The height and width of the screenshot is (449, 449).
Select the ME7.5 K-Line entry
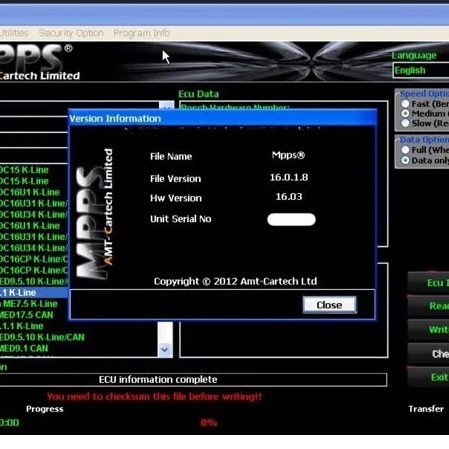[x=29, y=304]
